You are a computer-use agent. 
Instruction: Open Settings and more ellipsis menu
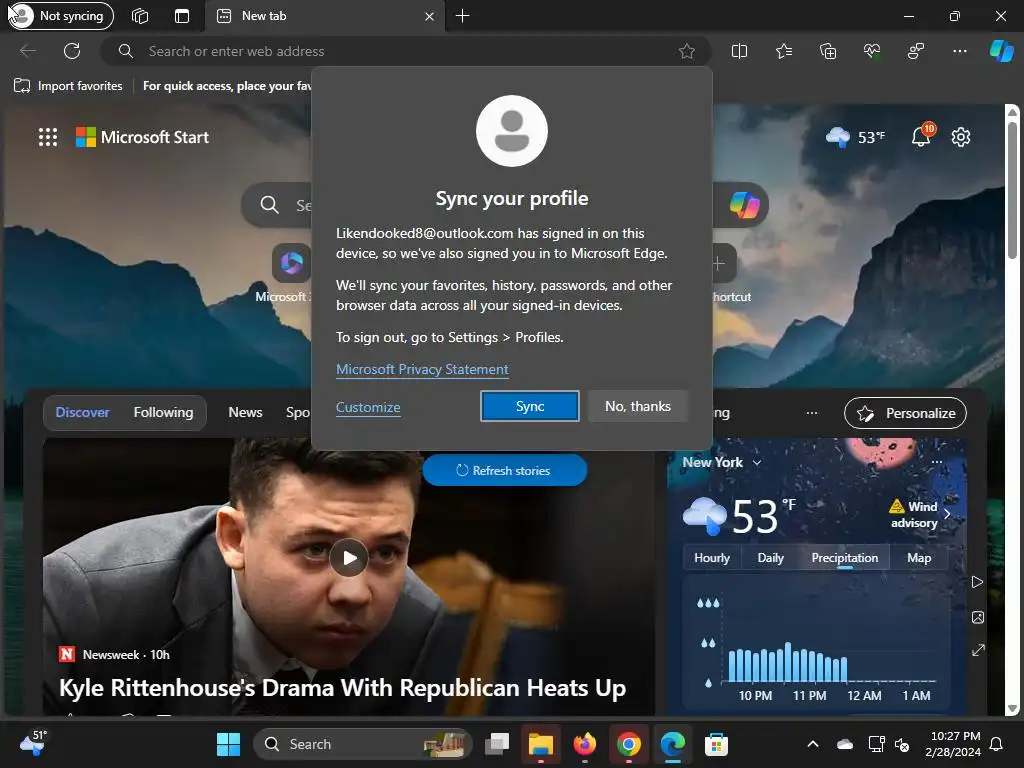pos(959,51)
